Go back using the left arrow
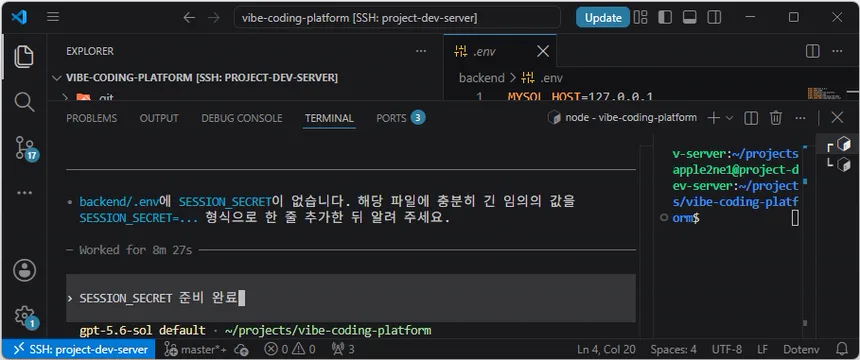Image resolution: width=860 pixels, height=360 pixels. 189,18
